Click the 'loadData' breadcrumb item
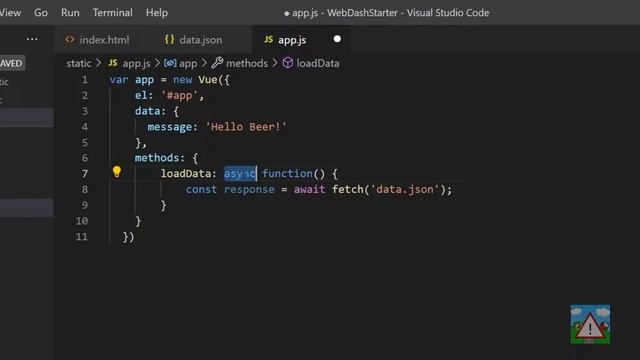 tap(318, 63)
